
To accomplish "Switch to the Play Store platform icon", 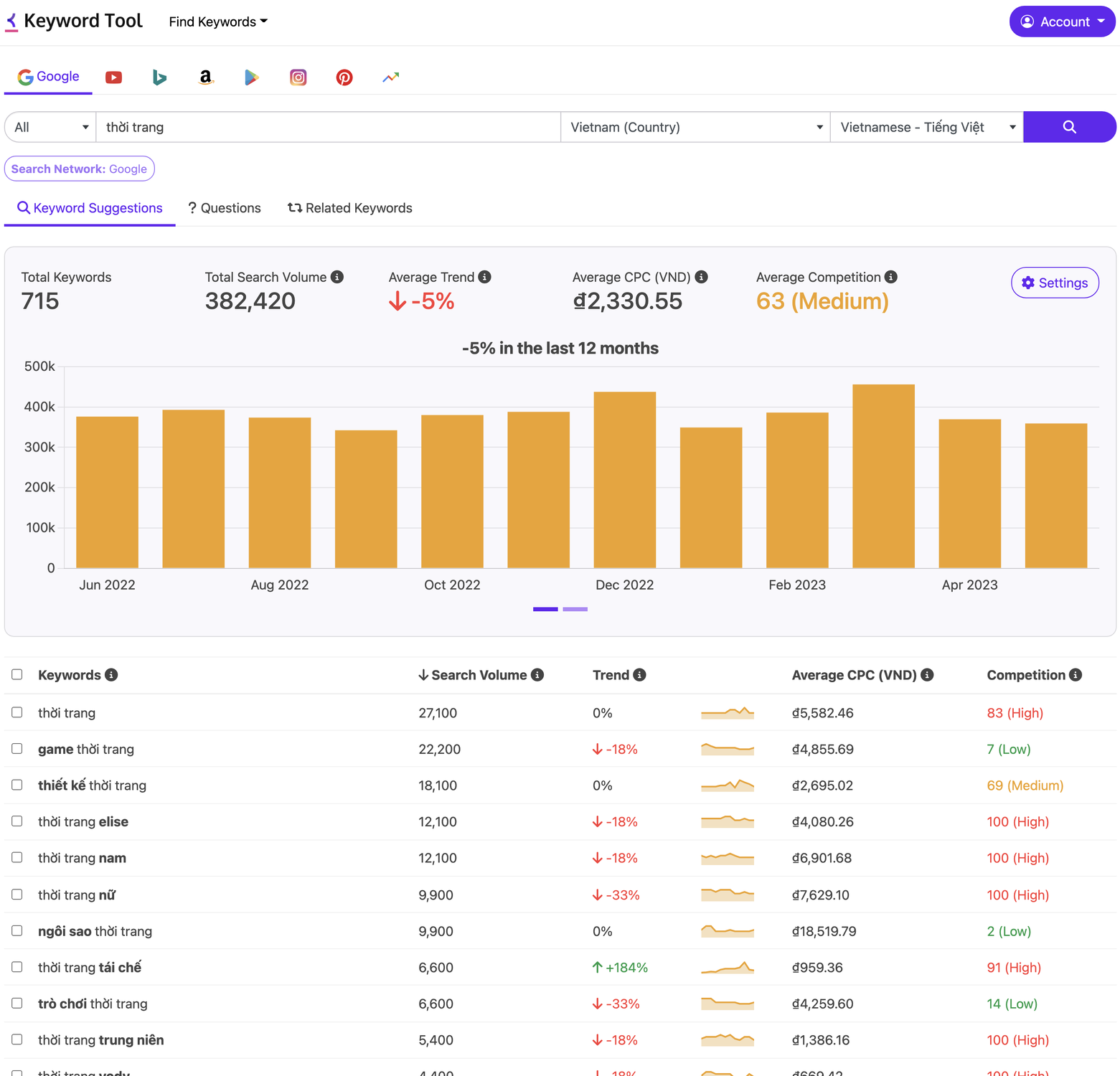I will (252, 77).
